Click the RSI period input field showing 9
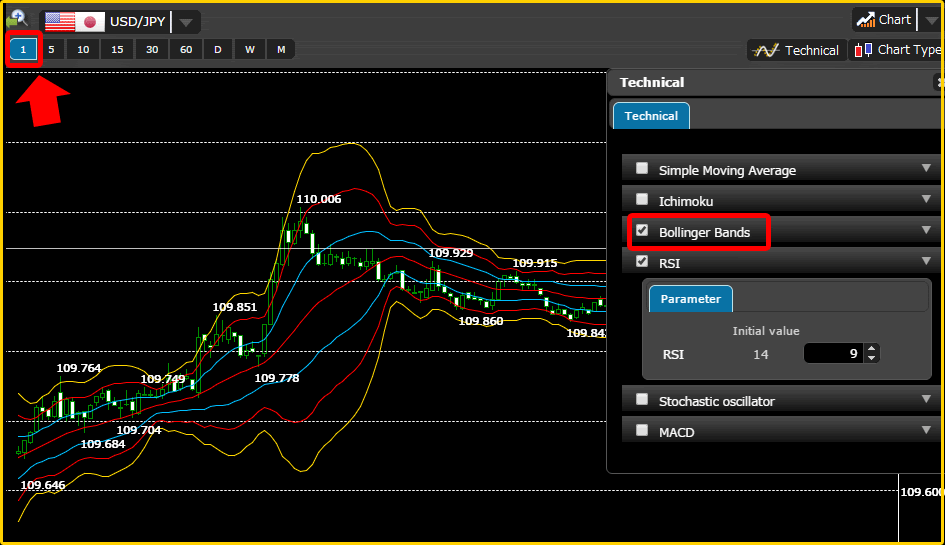The width and height of the screenshot is (945, 545). point(834,353)
